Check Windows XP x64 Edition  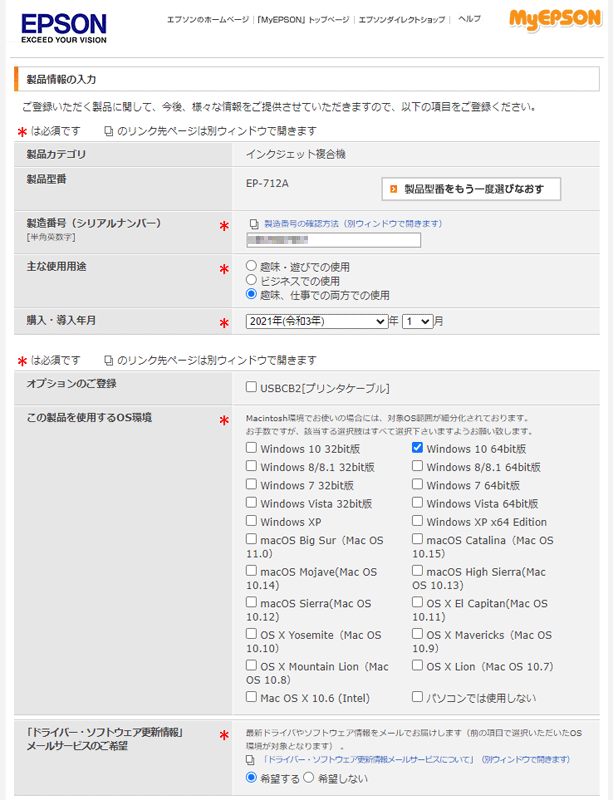point(418,521)
